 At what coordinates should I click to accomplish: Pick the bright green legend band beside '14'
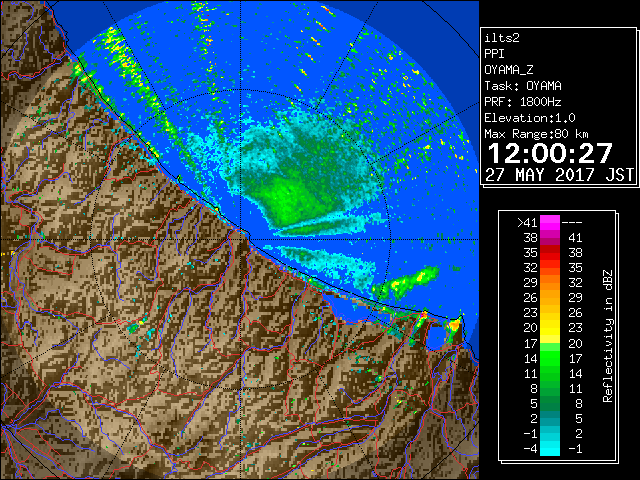click(550, 358)
